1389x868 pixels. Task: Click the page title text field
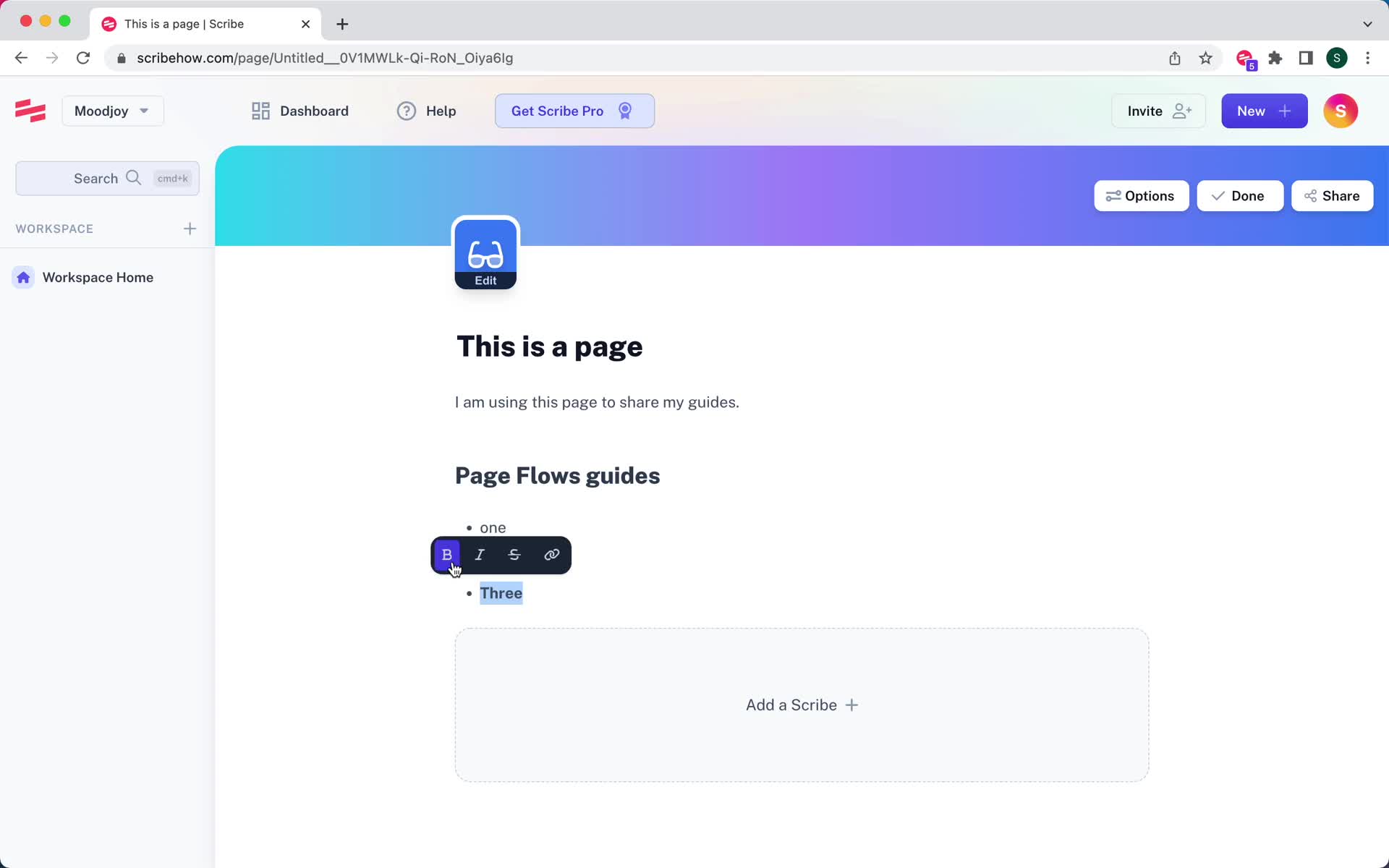coord(549,345)
